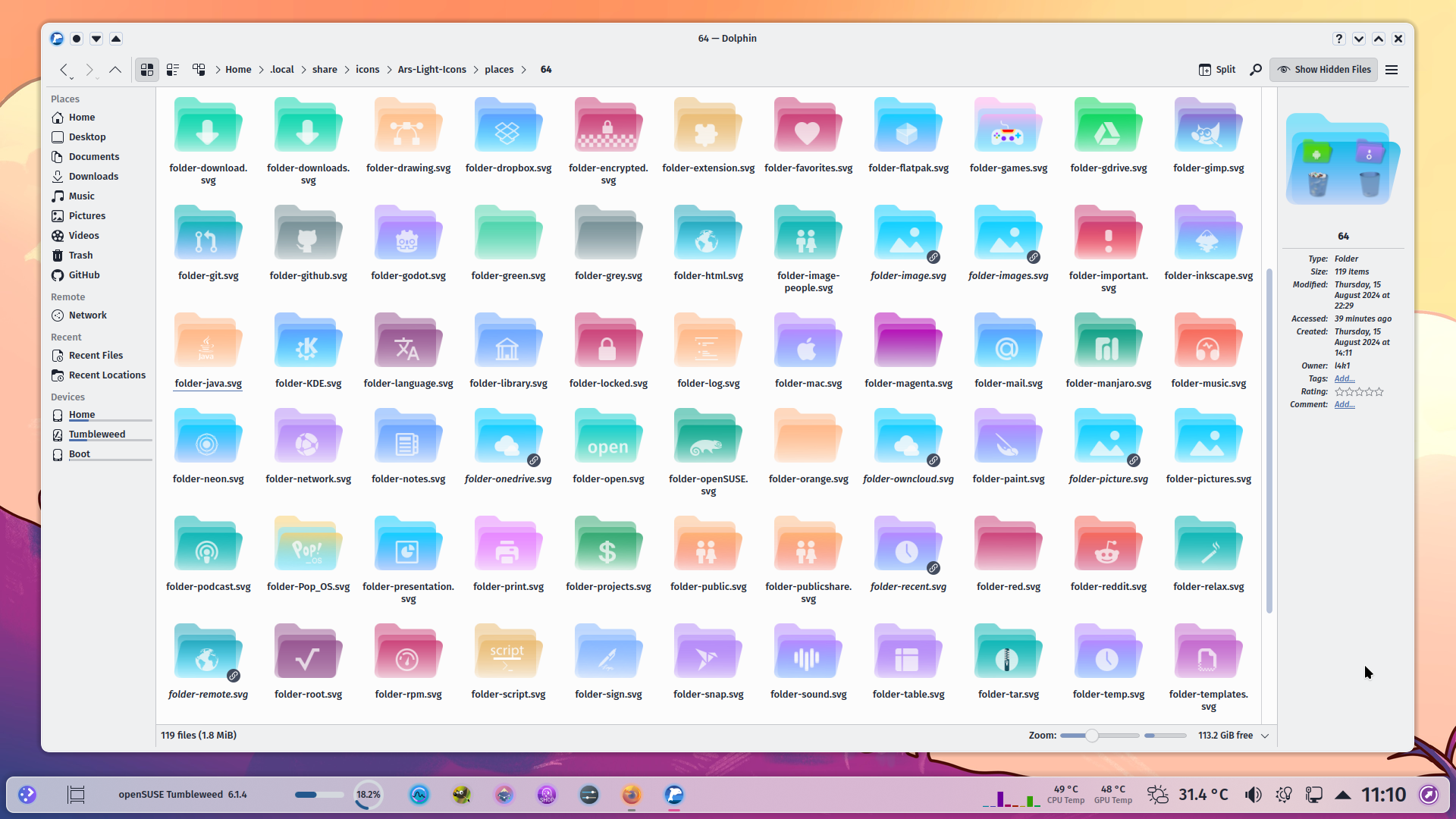Expand breadcrumb arrow after share
This screenshot has height=819, width=1456.
click(348, 70)
